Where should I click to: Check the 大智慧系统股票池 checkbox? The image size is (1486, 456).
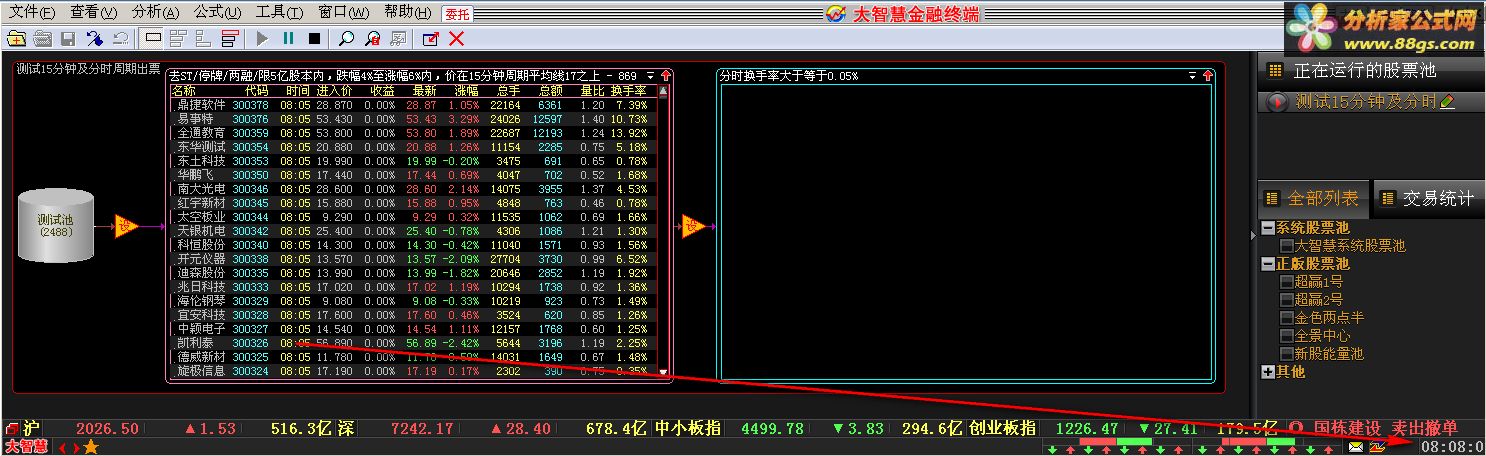pyautogui.click(x=1286, y=245)
